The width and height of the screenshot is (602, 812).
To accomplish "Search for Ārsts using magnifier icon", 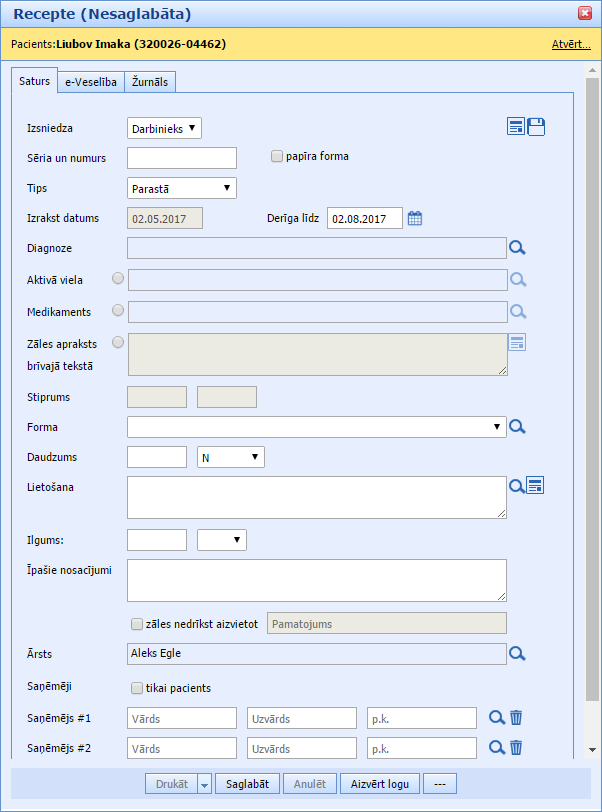I will point(517,654).
